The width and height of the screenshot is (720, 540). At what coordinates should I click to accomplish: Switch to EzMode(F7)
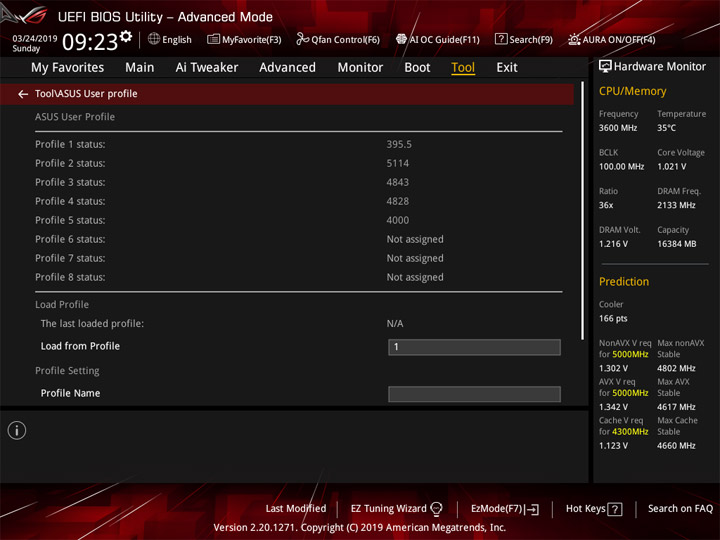pyautogui.click(x=496, y=509)
